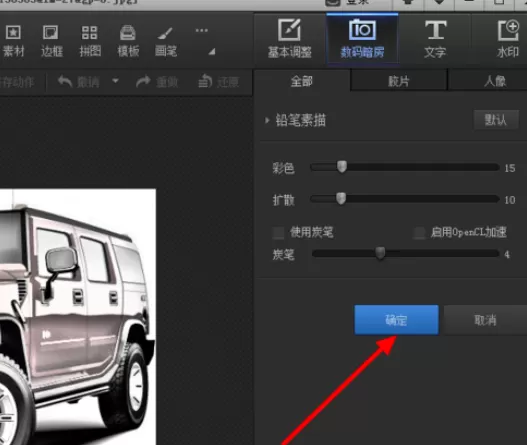Expand the small triangle under more tools
This screenshot has width=527, height=445.
pyautogui.click(x=212, y=51)
